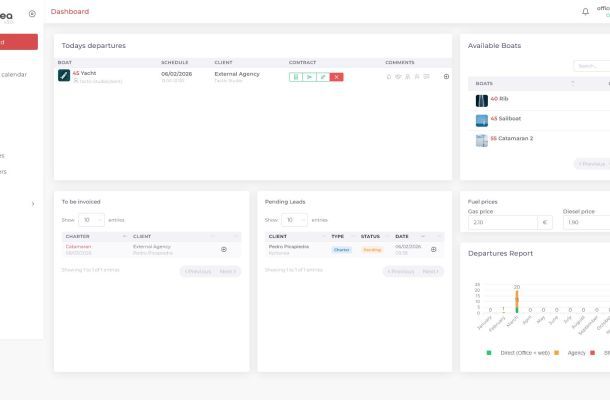Click the Gas price input field
The height and width of the screenshot is (400, 610).
click(x=503, y=222)
